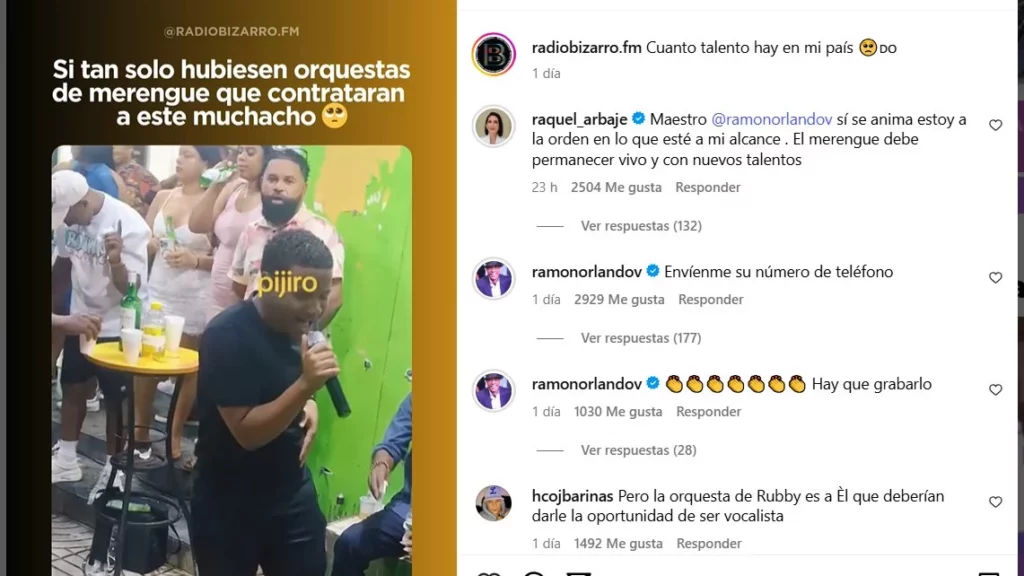Open ramonorlandov's avatar on the 'Hay que grabarlo' comment
Viewport: 1024px width, 576px height.
click(x=494, y=391)
